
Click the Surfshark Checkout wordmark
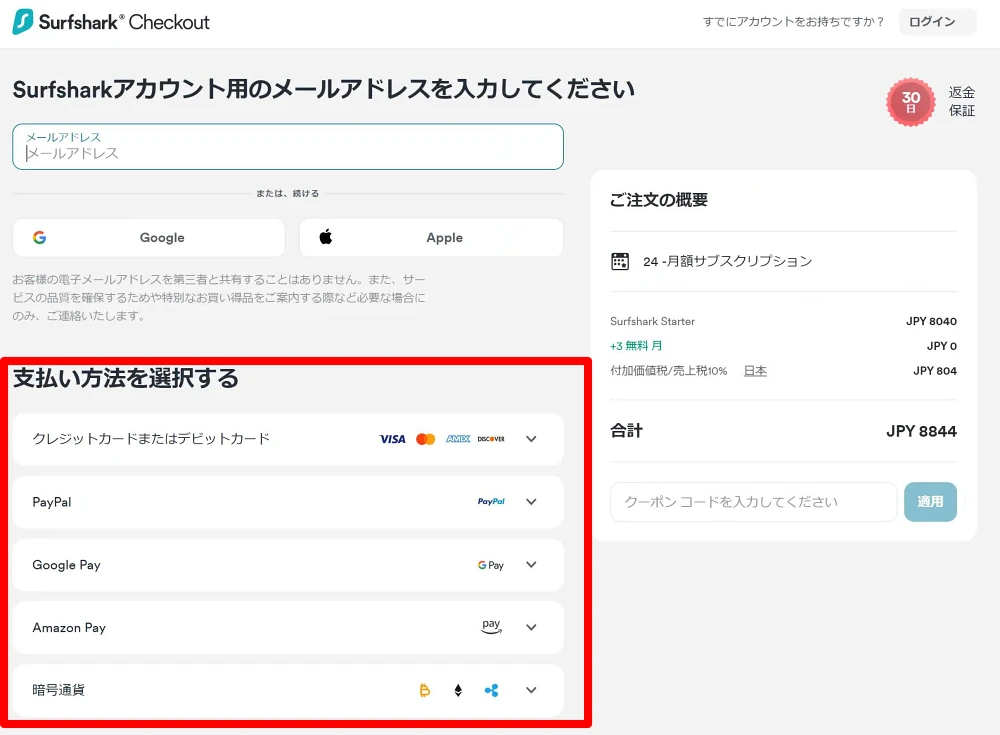point(124,22)
